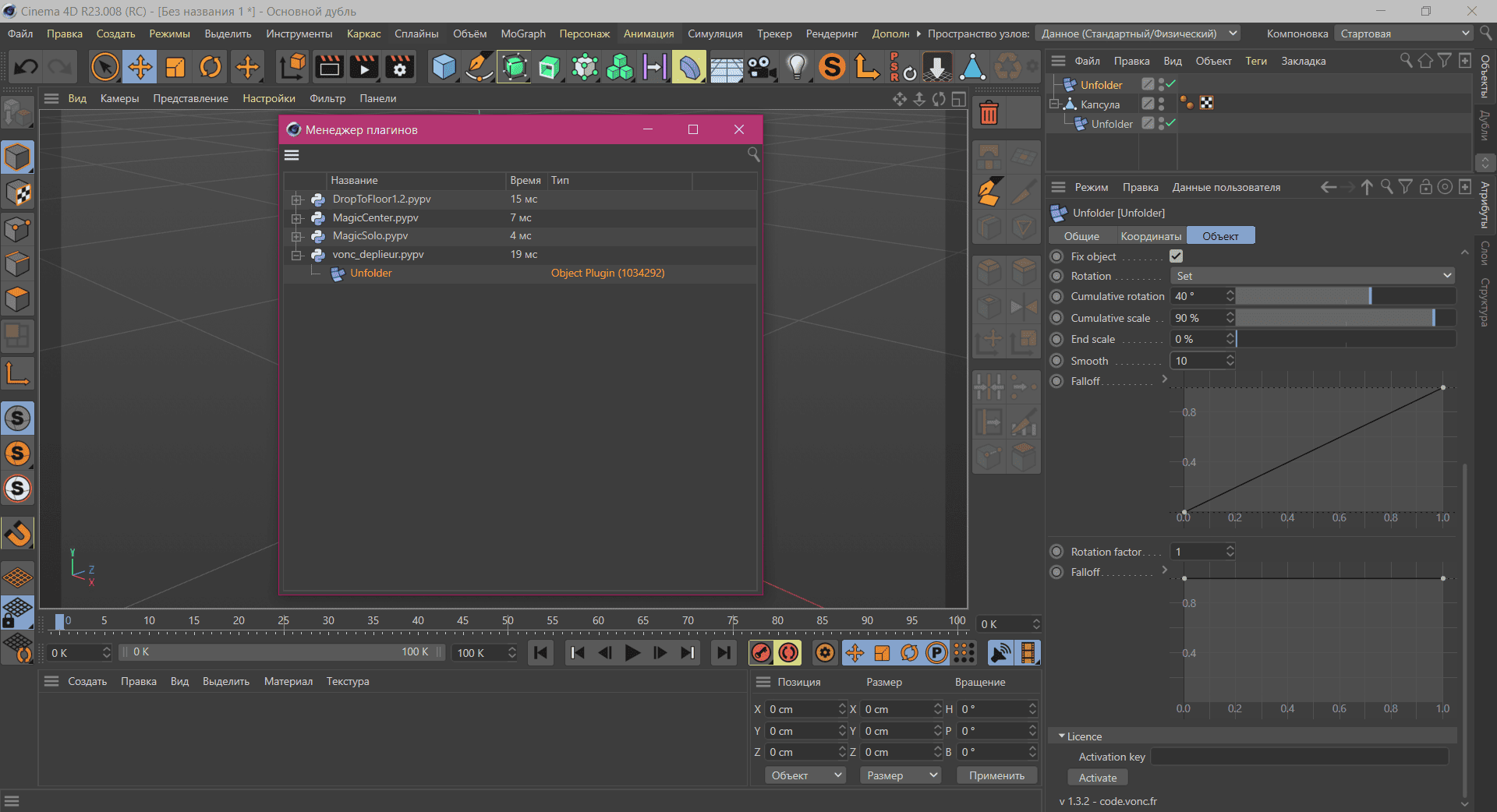Viewport: 1497px width, 812px height.
Task: Toggle Autokeying red circle icon
Action: [789, 653]
